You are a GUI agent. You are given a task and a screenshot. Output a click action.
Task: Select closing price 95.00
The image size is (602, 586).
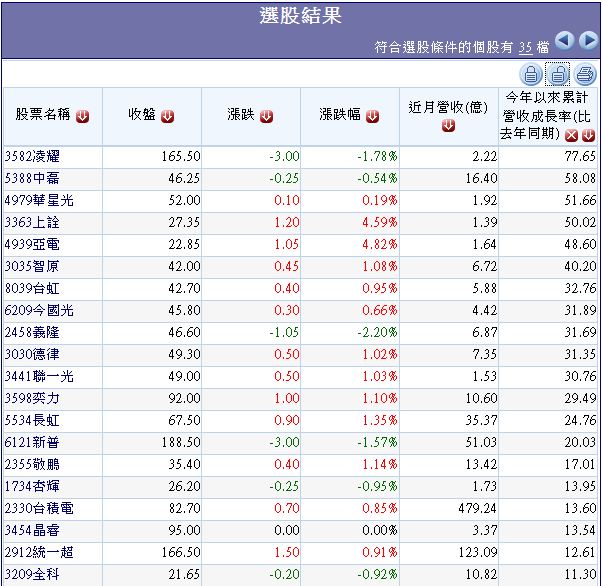click(x=184, y=530)
